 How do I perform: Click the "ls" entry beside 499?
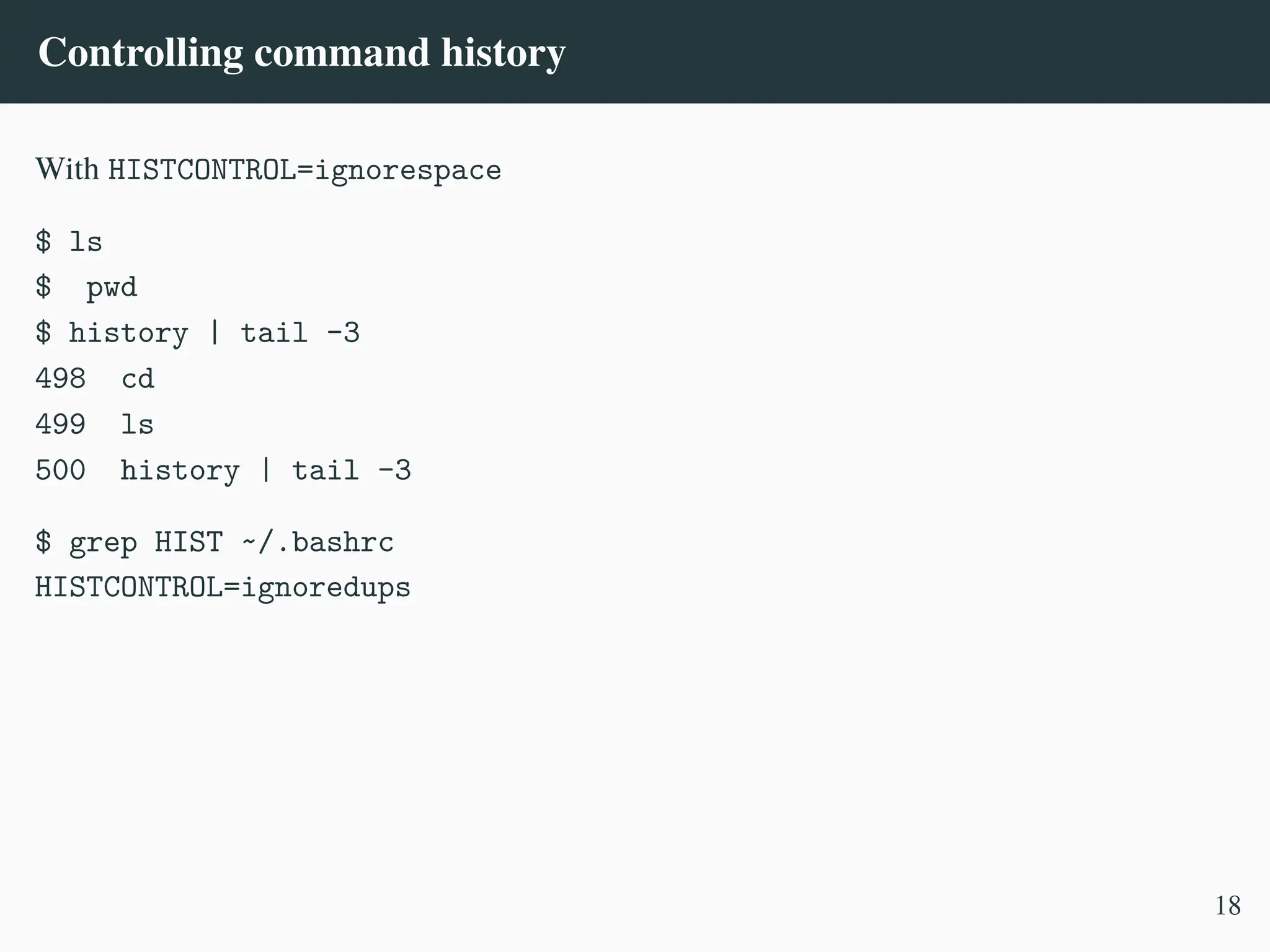[x=137, y=425]
